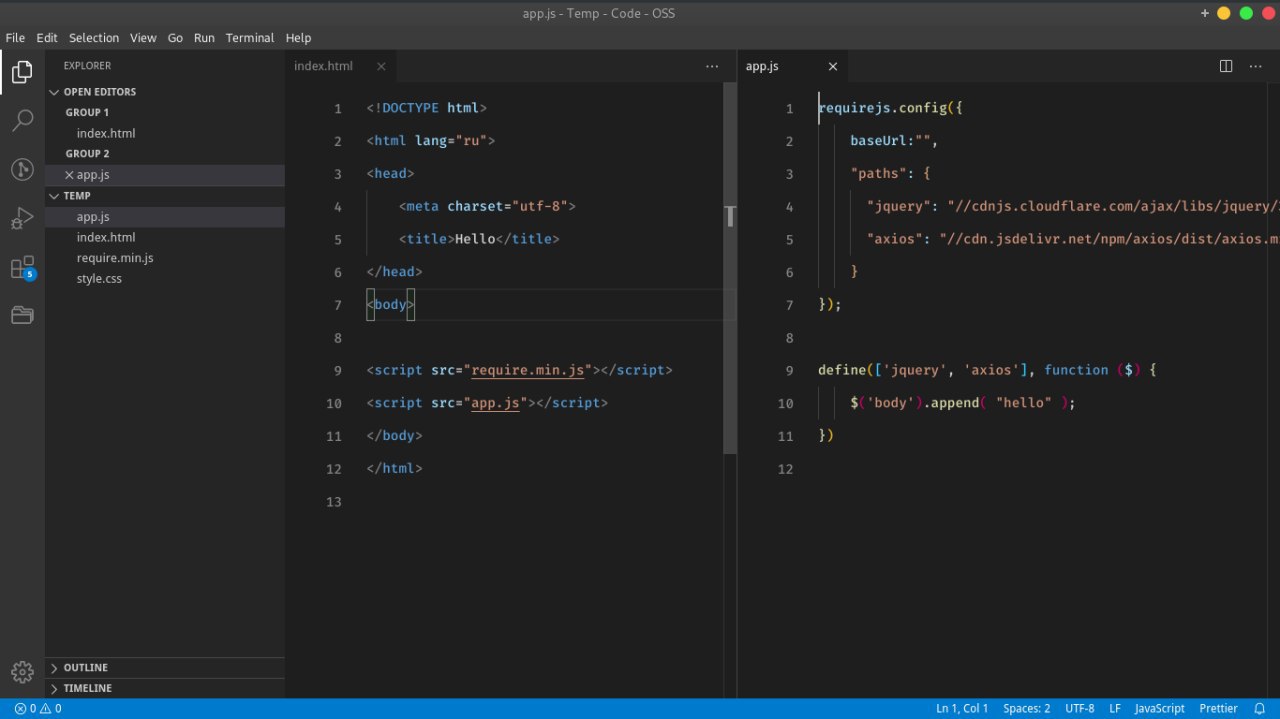The width and height of the screenshot is (1280, 719).
Task: Open more actions for index.html editor group
Action: [712, 66]
